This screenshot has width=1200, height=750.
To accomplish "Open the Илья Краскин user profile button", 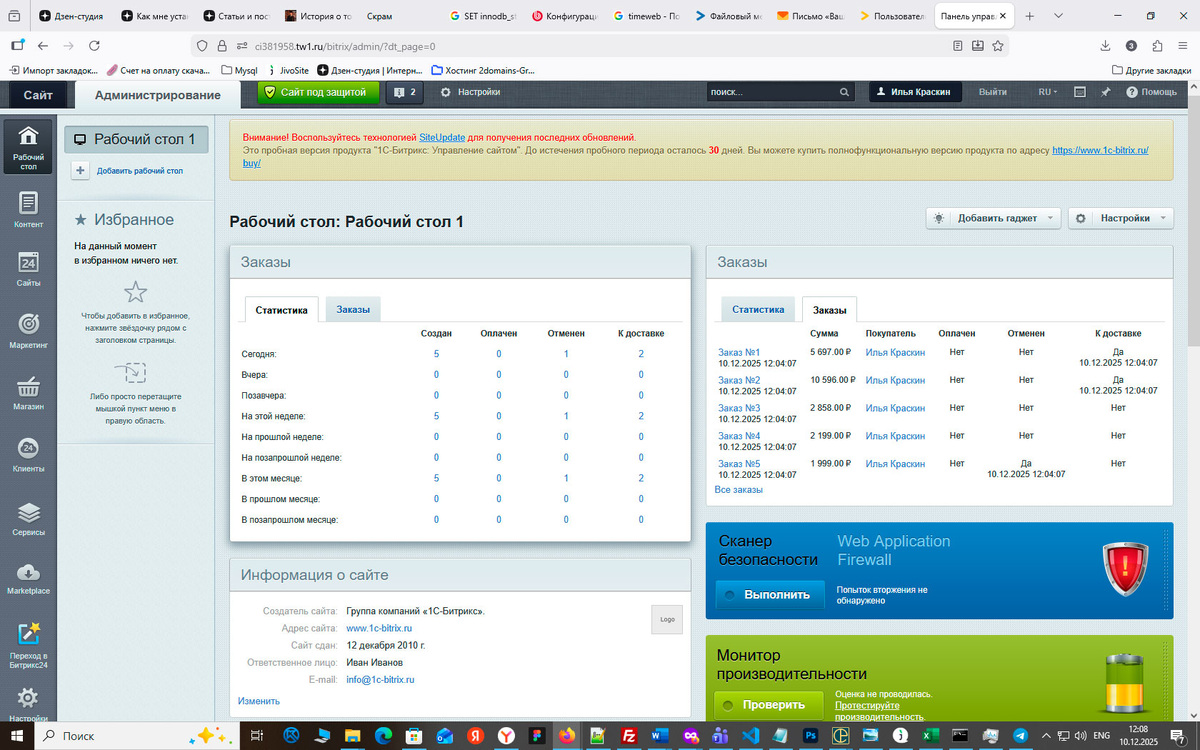I will (916, 92).
